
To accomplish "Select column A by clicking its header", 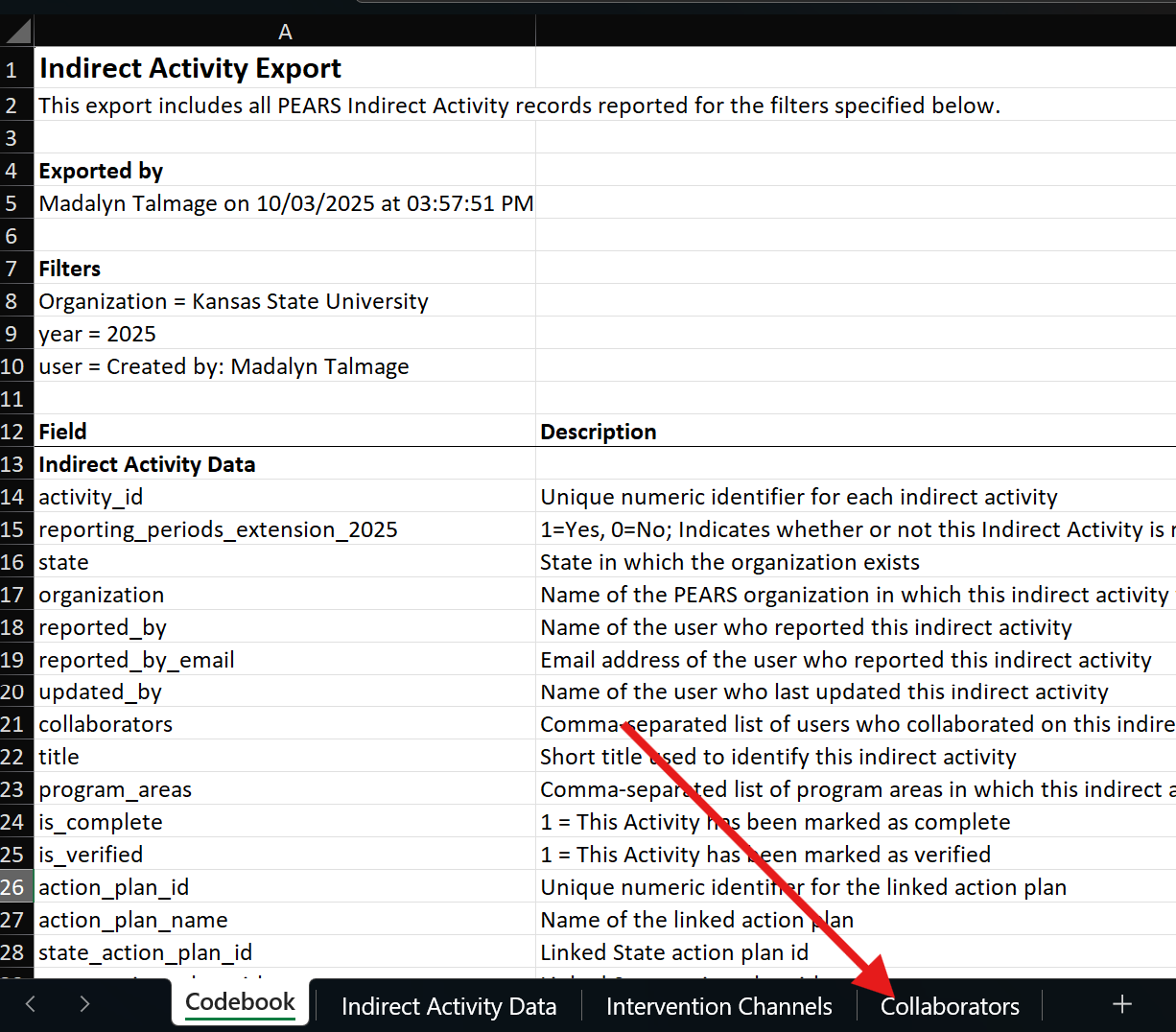I will click(285, 31).
